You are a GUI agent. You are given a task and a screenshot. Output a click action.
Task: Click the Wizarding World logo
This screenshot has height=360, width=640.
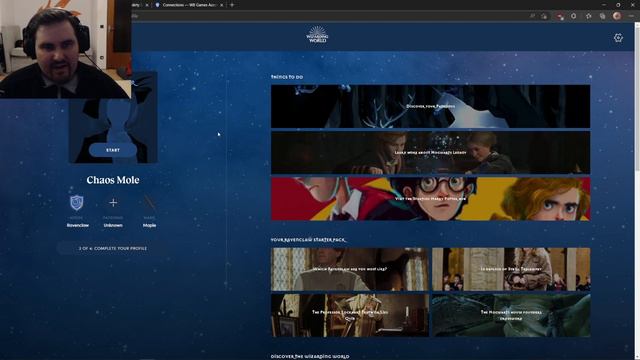coord(317,35)
